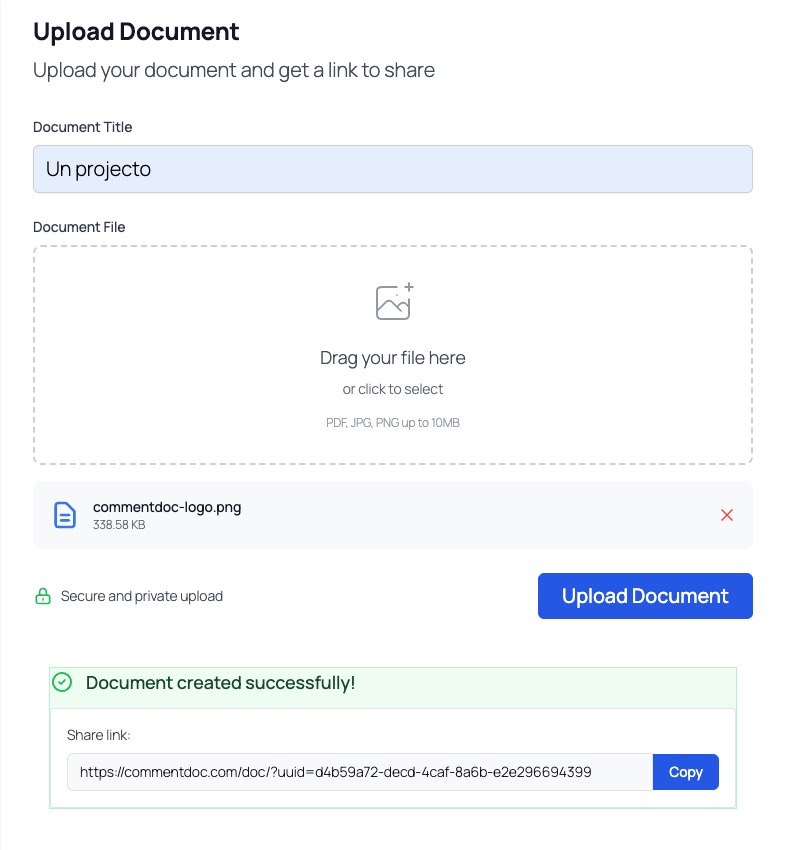Click the "Secure and private upload" text
This screenshot has height=850, width=785.
click(x=142, y=596)
